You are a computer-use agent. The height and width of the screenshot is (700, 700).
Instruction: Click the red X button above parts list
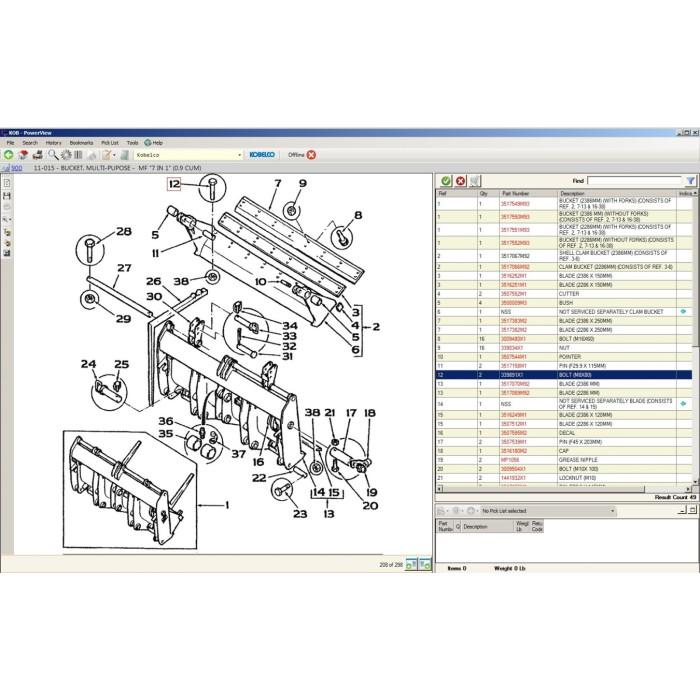pyautogui.click(x=460, y=181)
